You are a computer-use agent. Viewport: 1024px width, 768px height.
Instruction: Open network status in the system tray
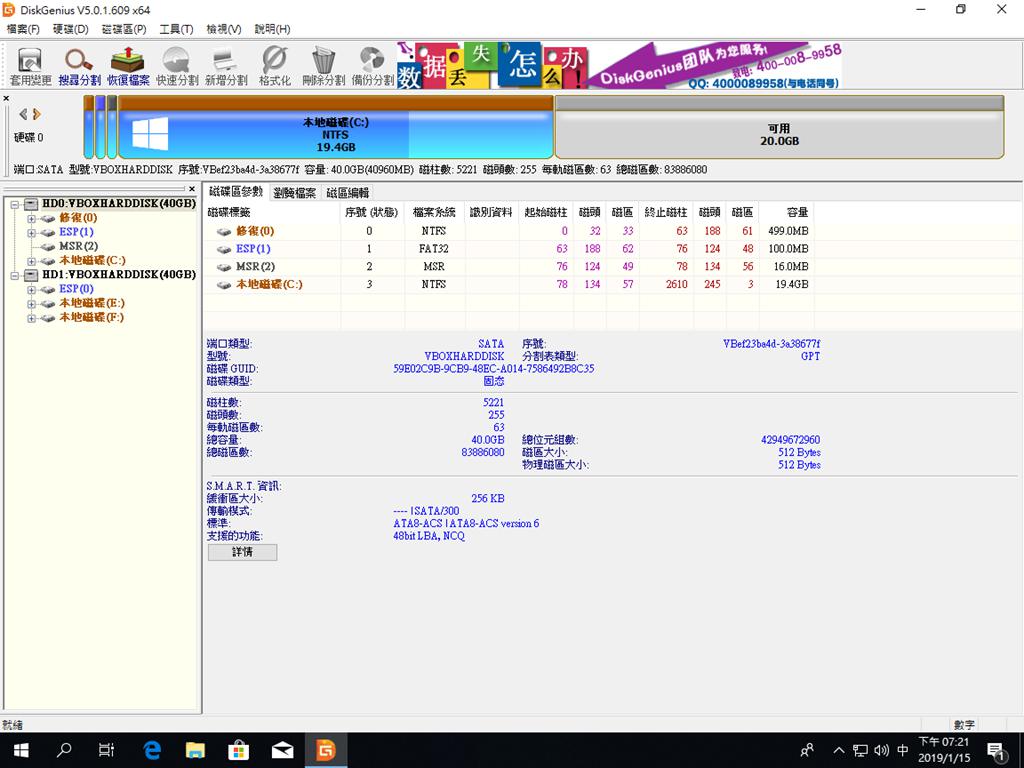[x=860, y=750]
